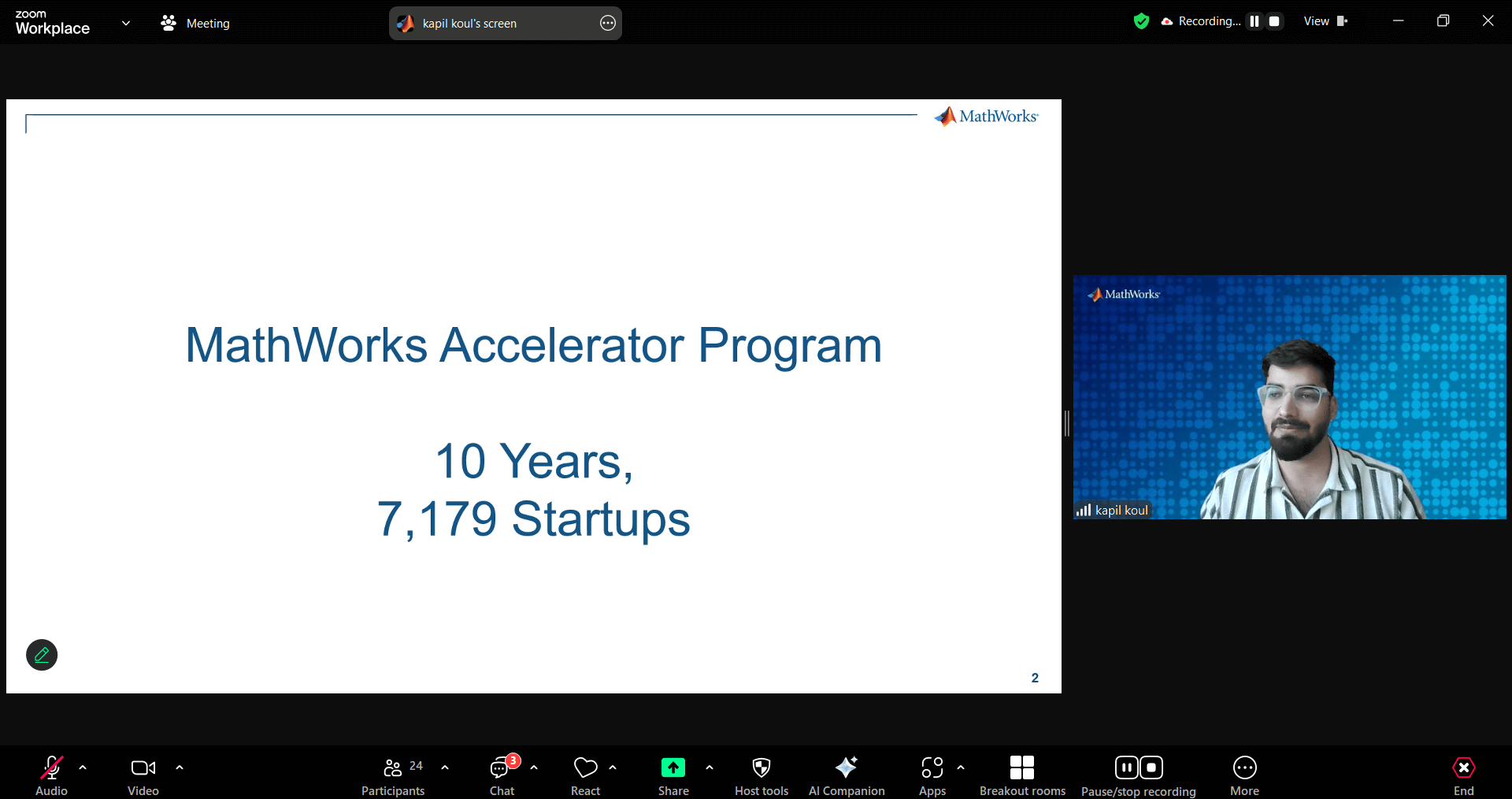
Task: Pause the recording in the top bar
Action: [1254, 21]
